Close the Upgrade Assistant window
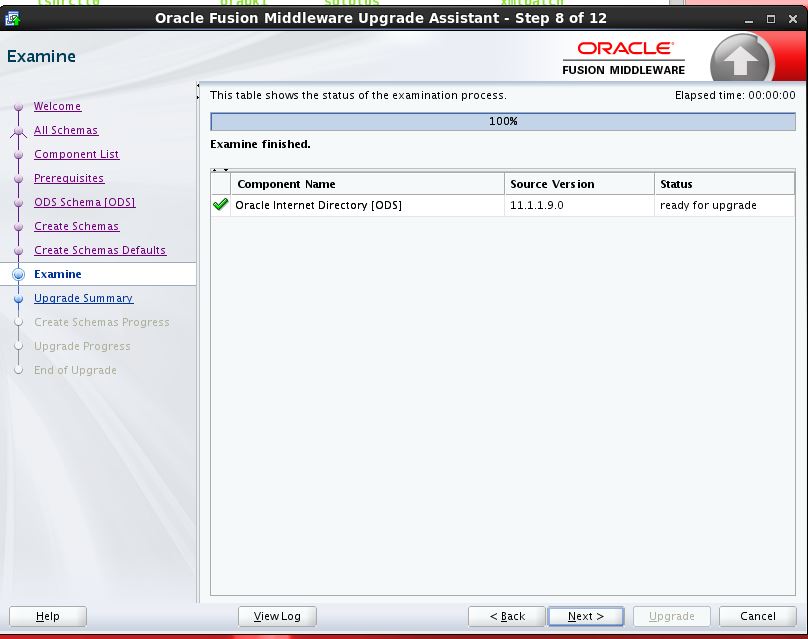This screenshot has height=639, width=808. (793, 19)
